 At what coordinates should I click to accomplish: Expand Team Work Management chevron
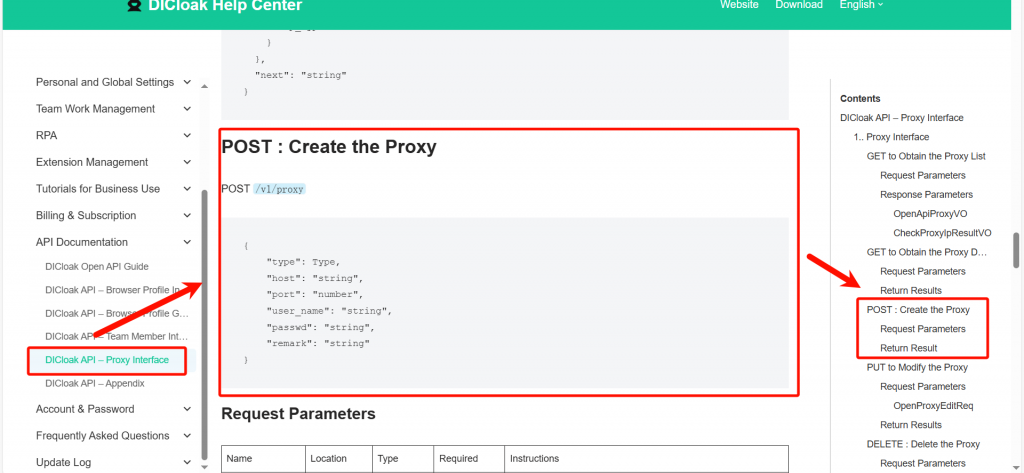187,109
